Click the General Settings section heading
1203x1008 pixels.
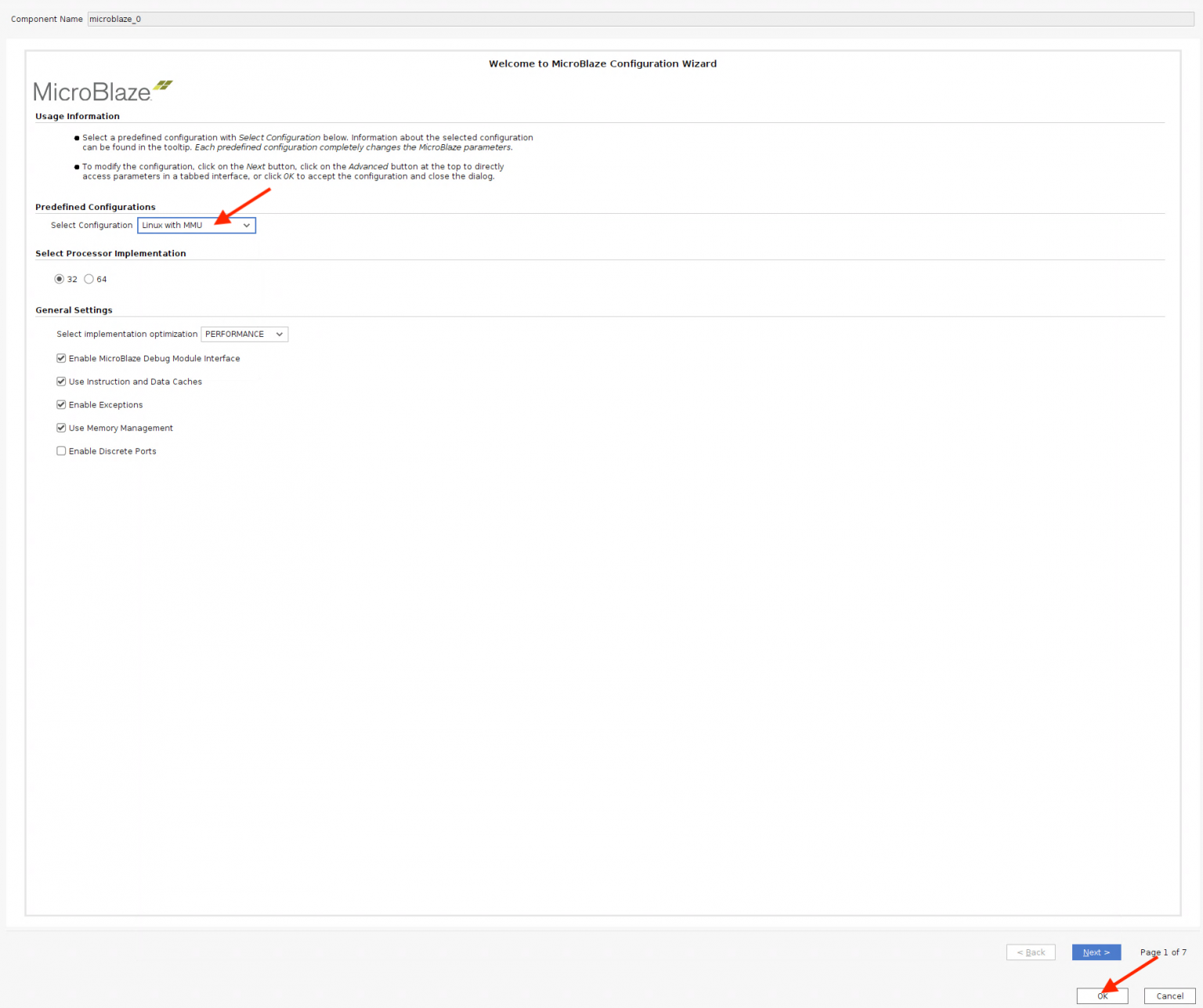(74, 310)
